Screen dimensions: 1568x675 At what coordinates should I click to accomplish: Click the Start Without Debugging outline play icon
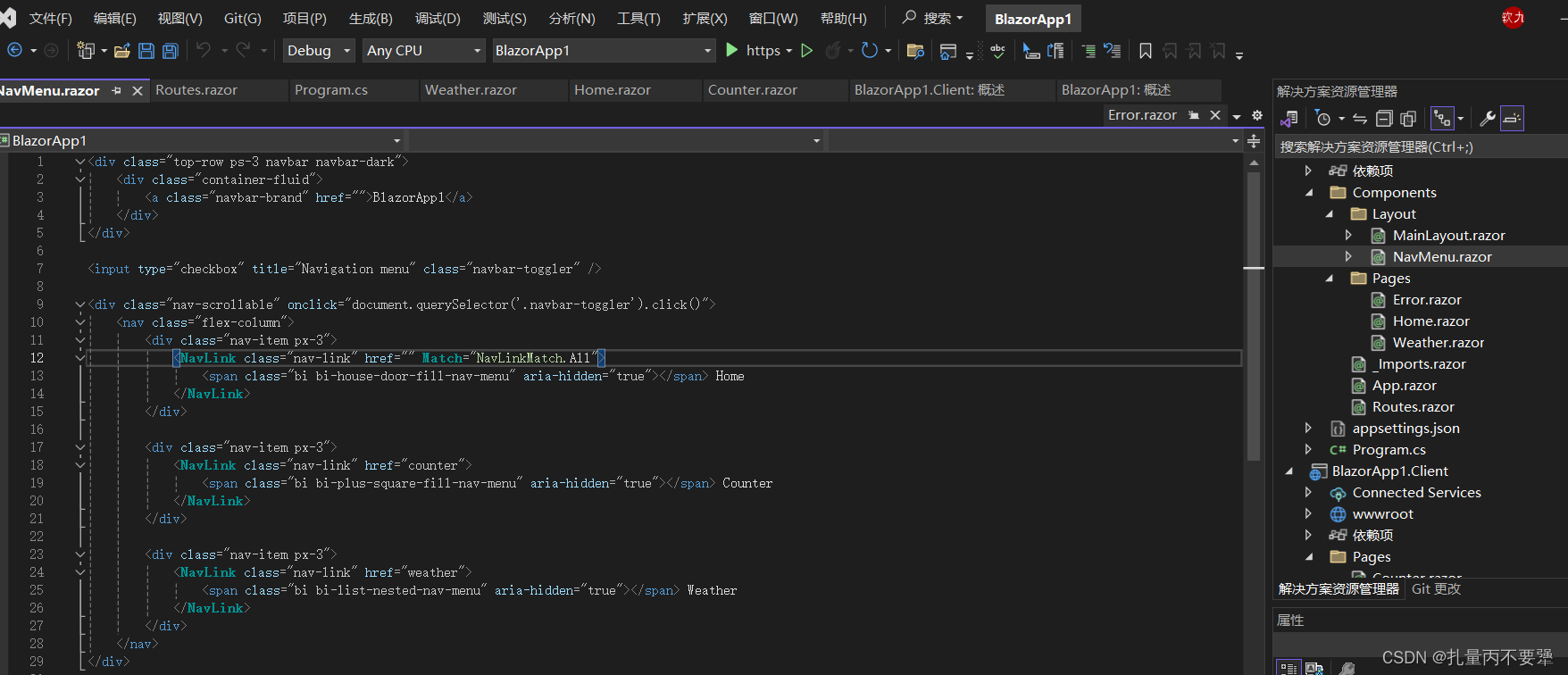click(807, 51)
